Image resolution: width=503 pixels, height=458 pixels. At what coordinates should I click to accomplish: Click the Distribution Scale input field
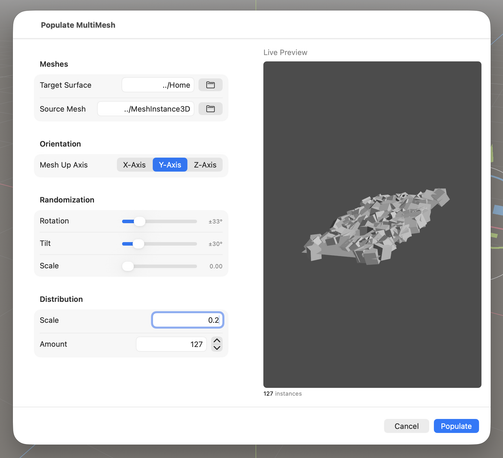coord(188,320)
